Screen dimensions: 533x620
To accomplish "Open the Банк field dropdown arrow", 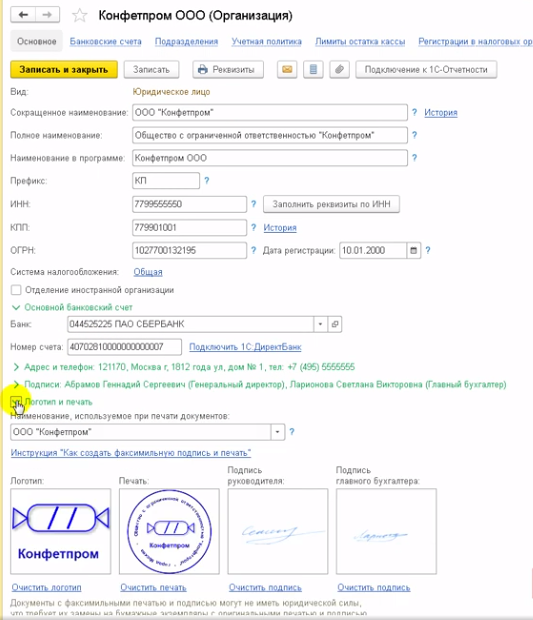I will click(x=320, y=324).
